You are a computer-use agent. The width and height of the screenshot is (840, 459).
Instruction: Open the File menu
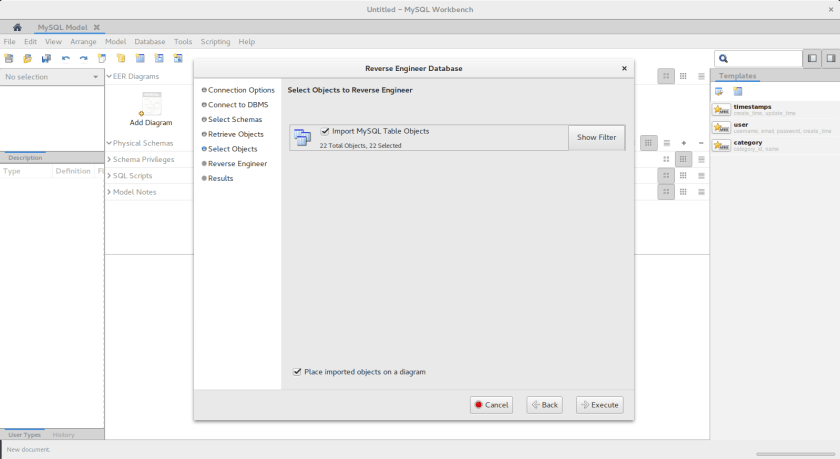pyautogui.click(x=10, y=41)
